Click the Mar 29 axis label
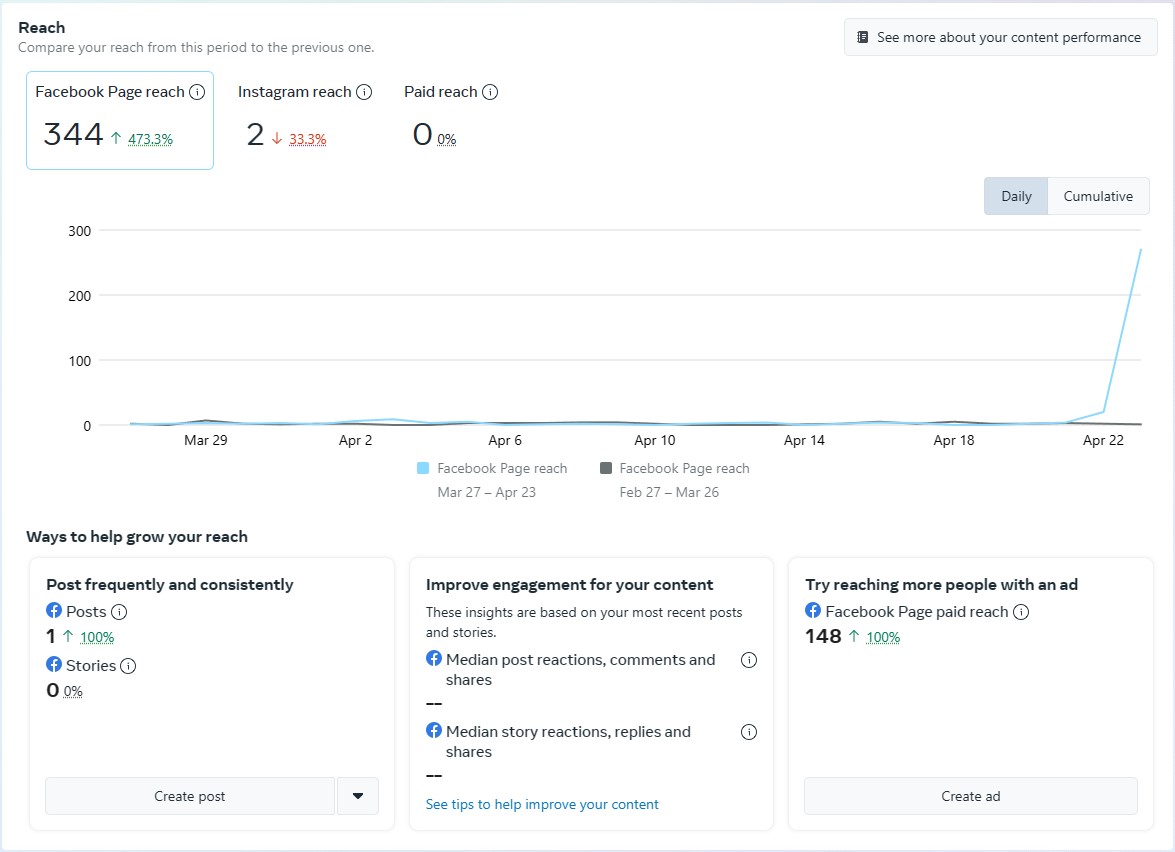The height and width of the screenshot is (852, 1175). [x=206, y=441]
